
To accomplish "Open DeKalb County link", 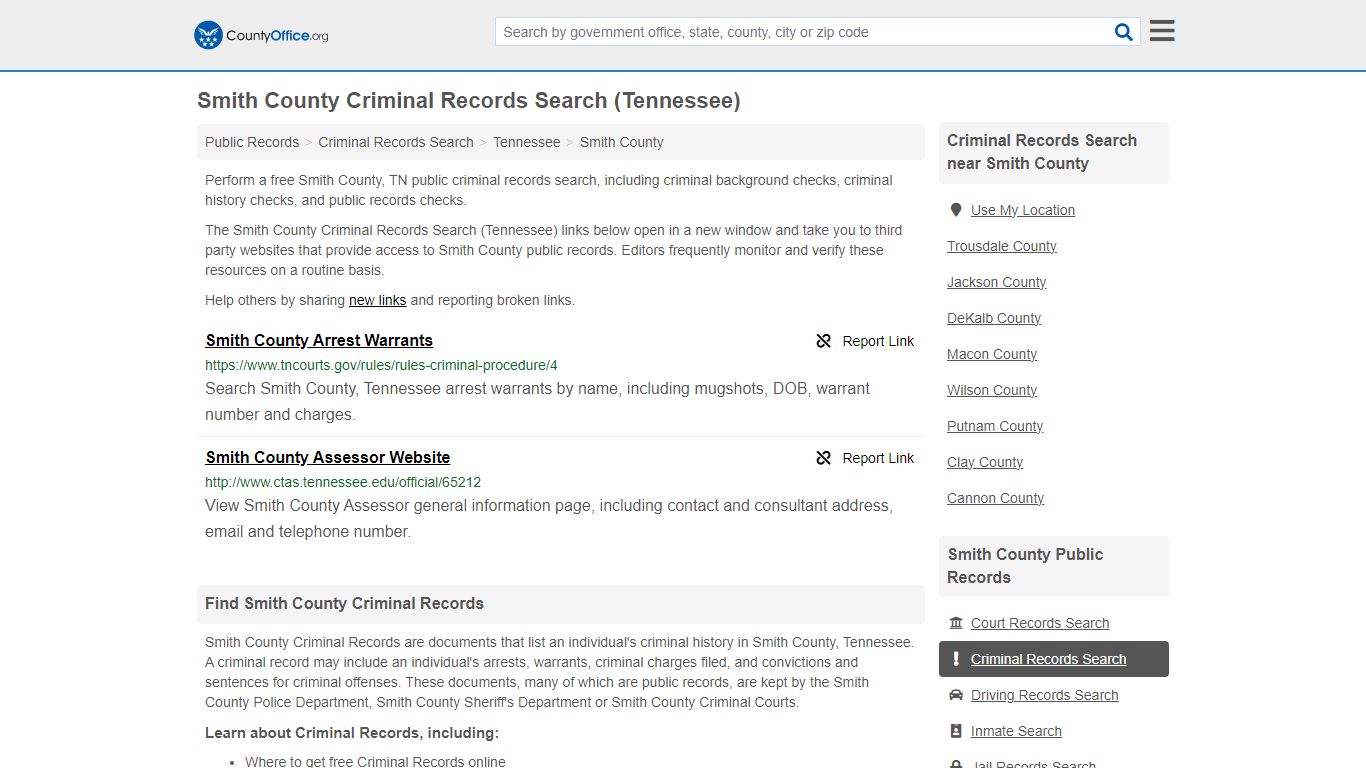I will click(994, 318).
